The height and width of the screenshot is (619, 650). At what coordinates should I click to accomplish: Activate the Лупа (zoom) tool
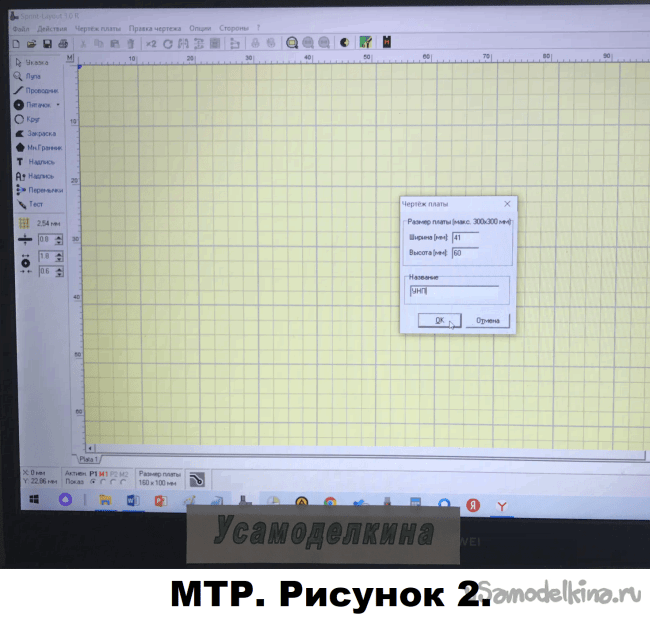pos(30,76)
